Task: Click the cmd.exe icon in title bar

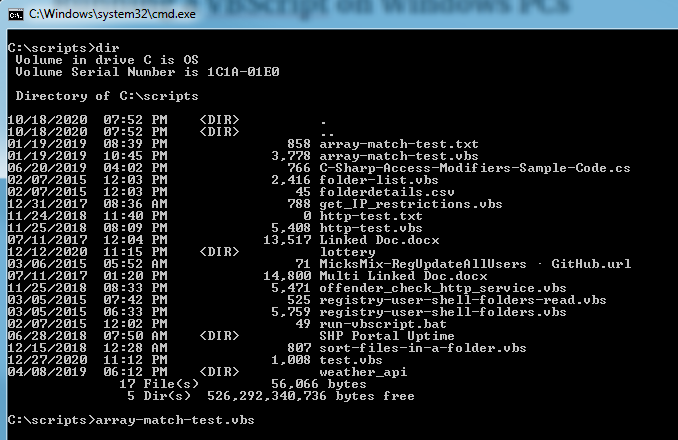Action: tap(16, 14)
